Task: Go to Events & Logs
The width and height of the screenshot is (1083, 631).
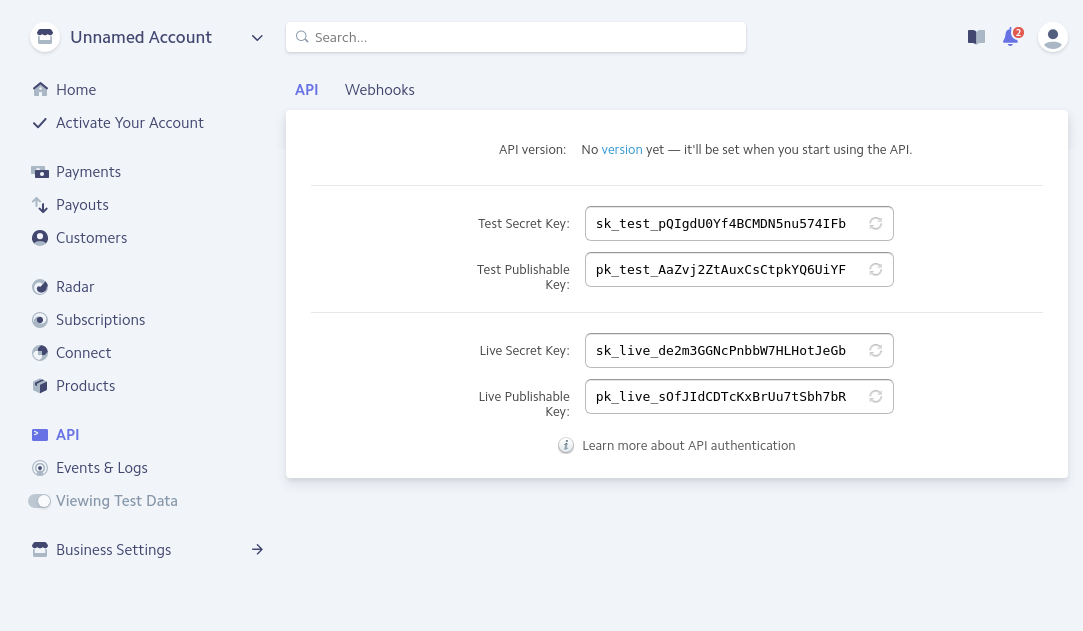Action: [x=101, y=468]
